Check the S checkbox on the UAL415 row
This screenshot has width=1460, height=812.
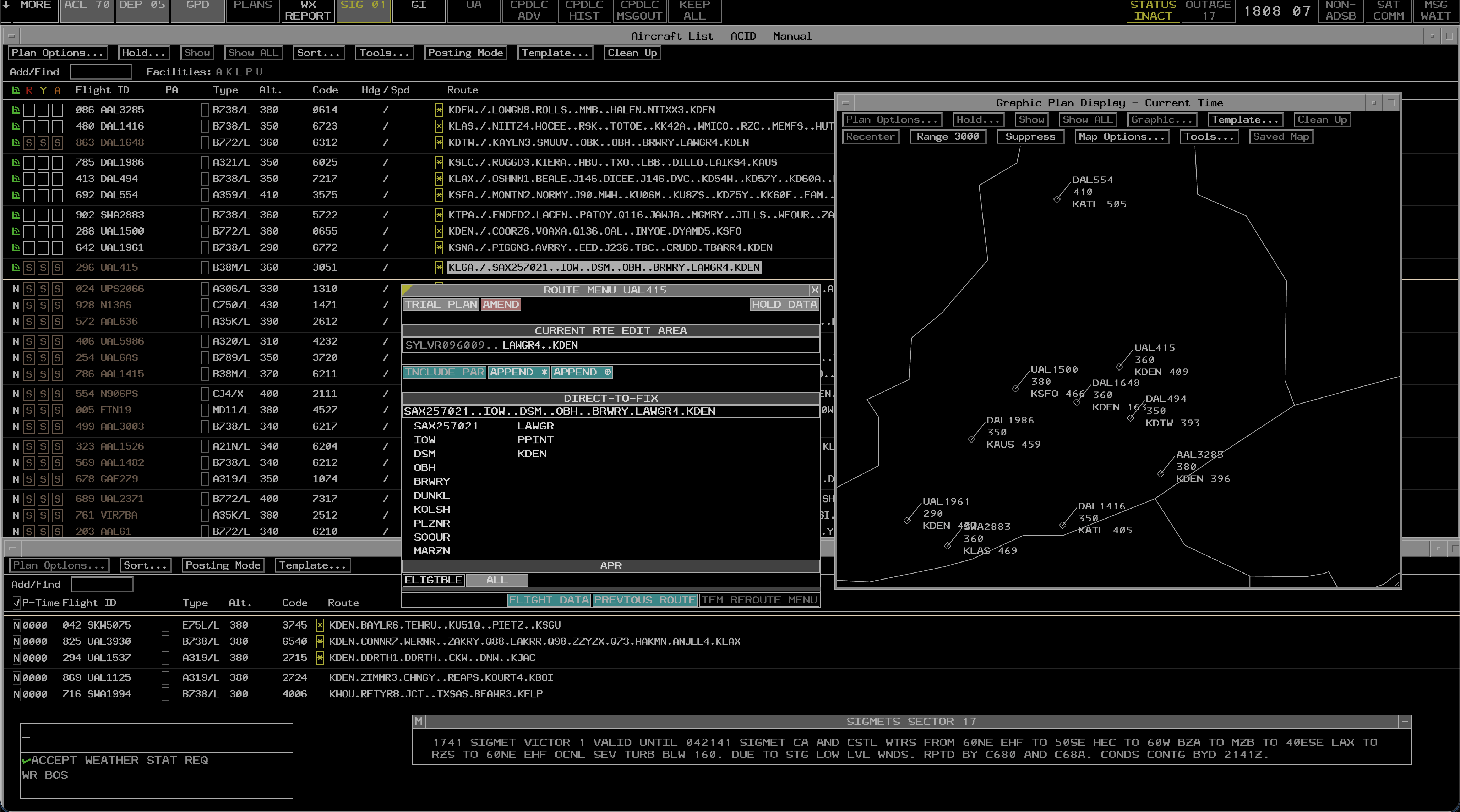coord(29,267)
